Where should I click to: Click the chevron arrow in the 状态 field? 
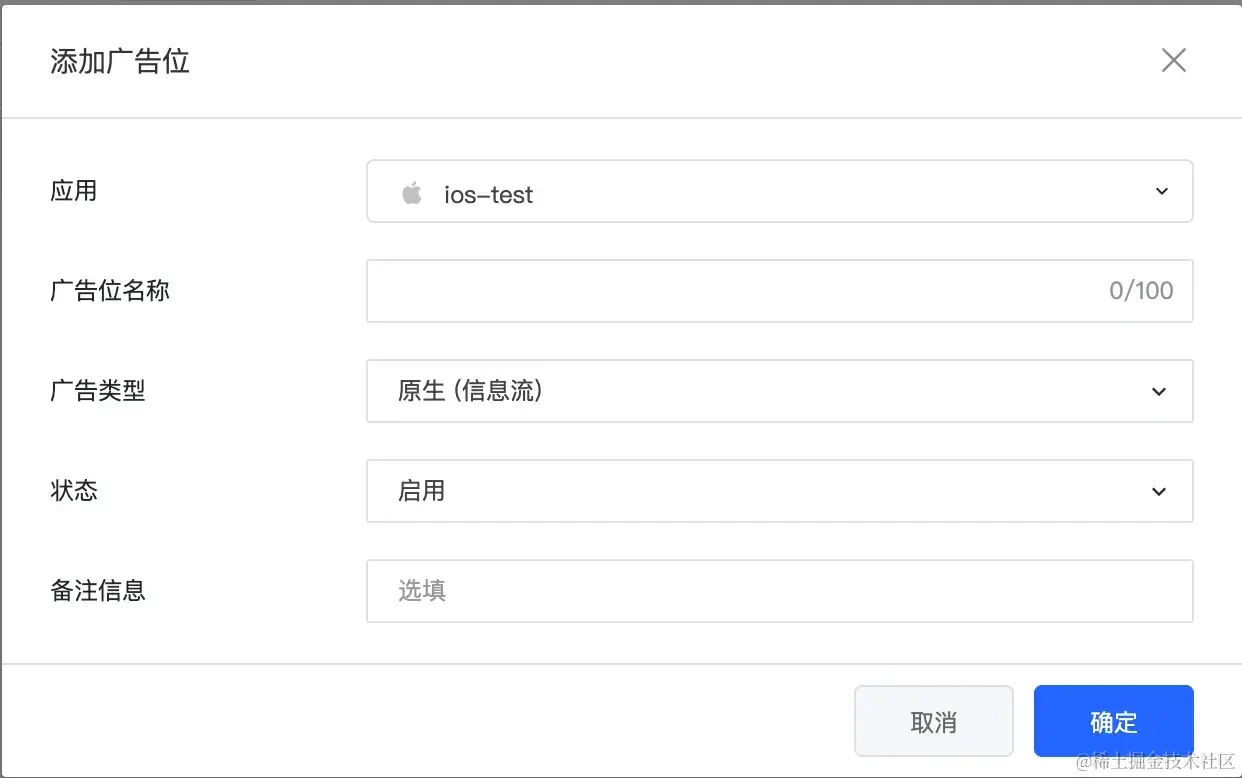pyautogui.click(x=1159, y=492)
